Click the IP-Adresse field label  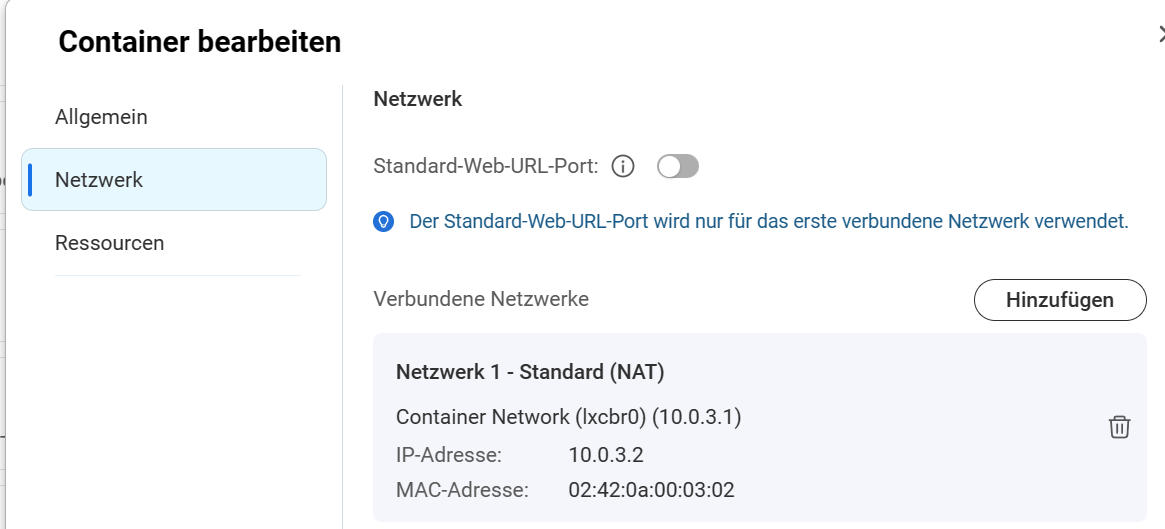click(x=449, y=456)
